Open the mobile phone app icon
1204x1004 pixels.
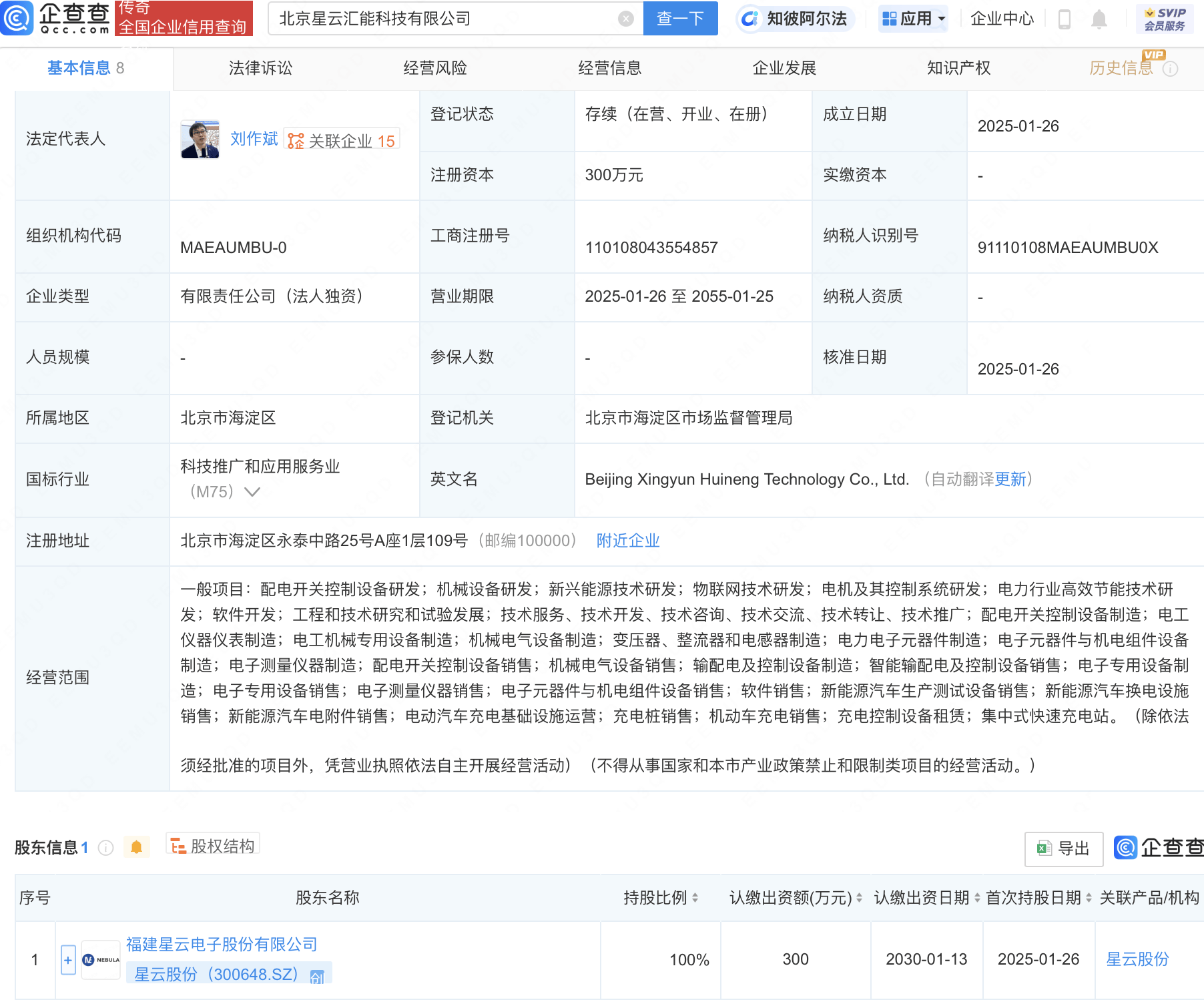1065,19
